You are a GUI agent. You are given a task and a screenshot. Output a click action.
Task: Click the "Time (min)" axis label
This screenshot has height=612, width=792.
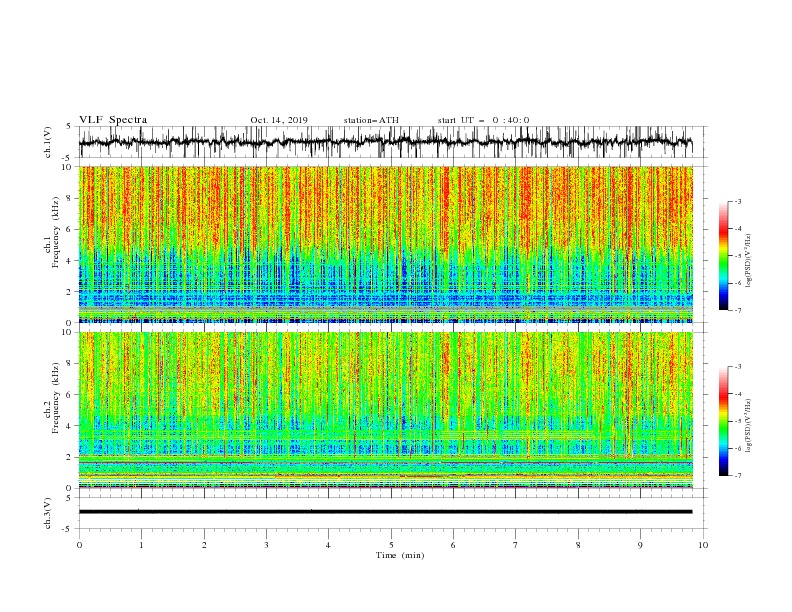pyautogui.click(x=400, y=555)
